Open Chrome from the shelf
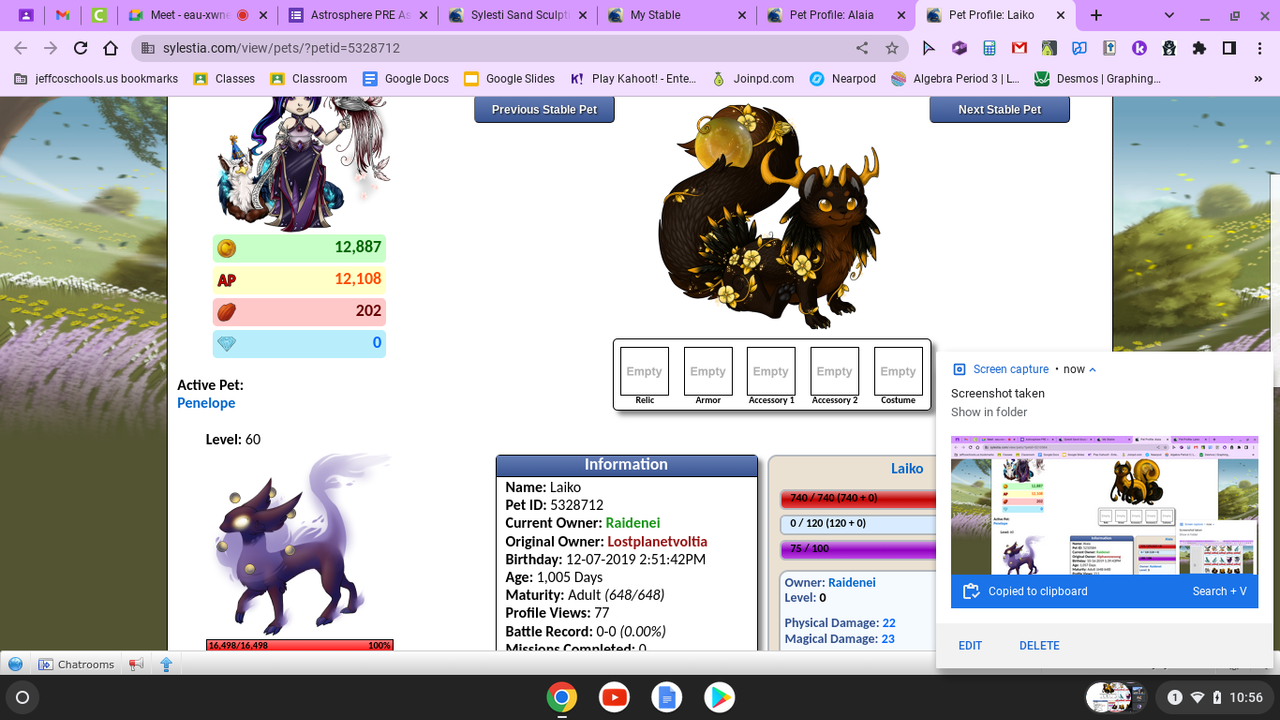 click(562, 697)
